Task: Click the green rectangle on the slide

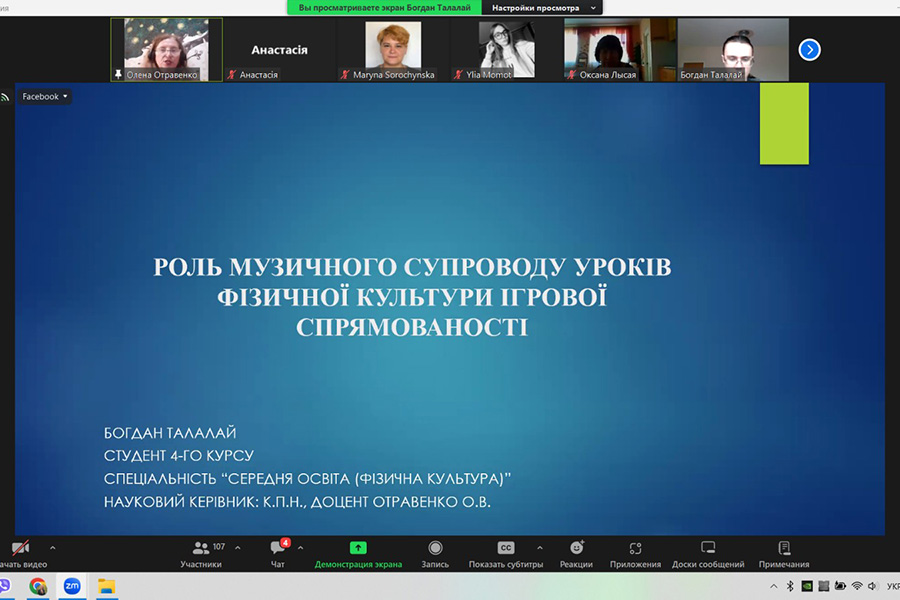Action: pyautogui.click(x=784, y=123)
